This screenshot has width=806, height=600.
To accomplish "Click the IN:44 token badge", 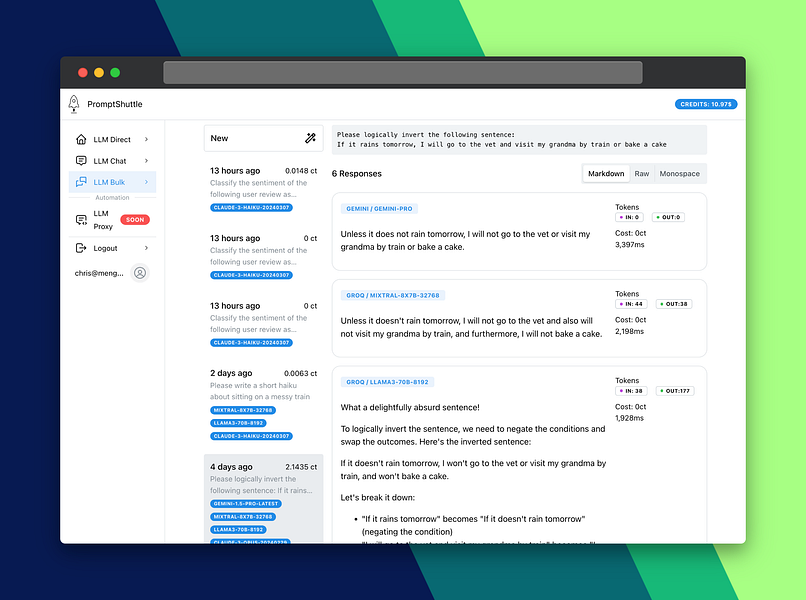I will [x=631, y=304].
